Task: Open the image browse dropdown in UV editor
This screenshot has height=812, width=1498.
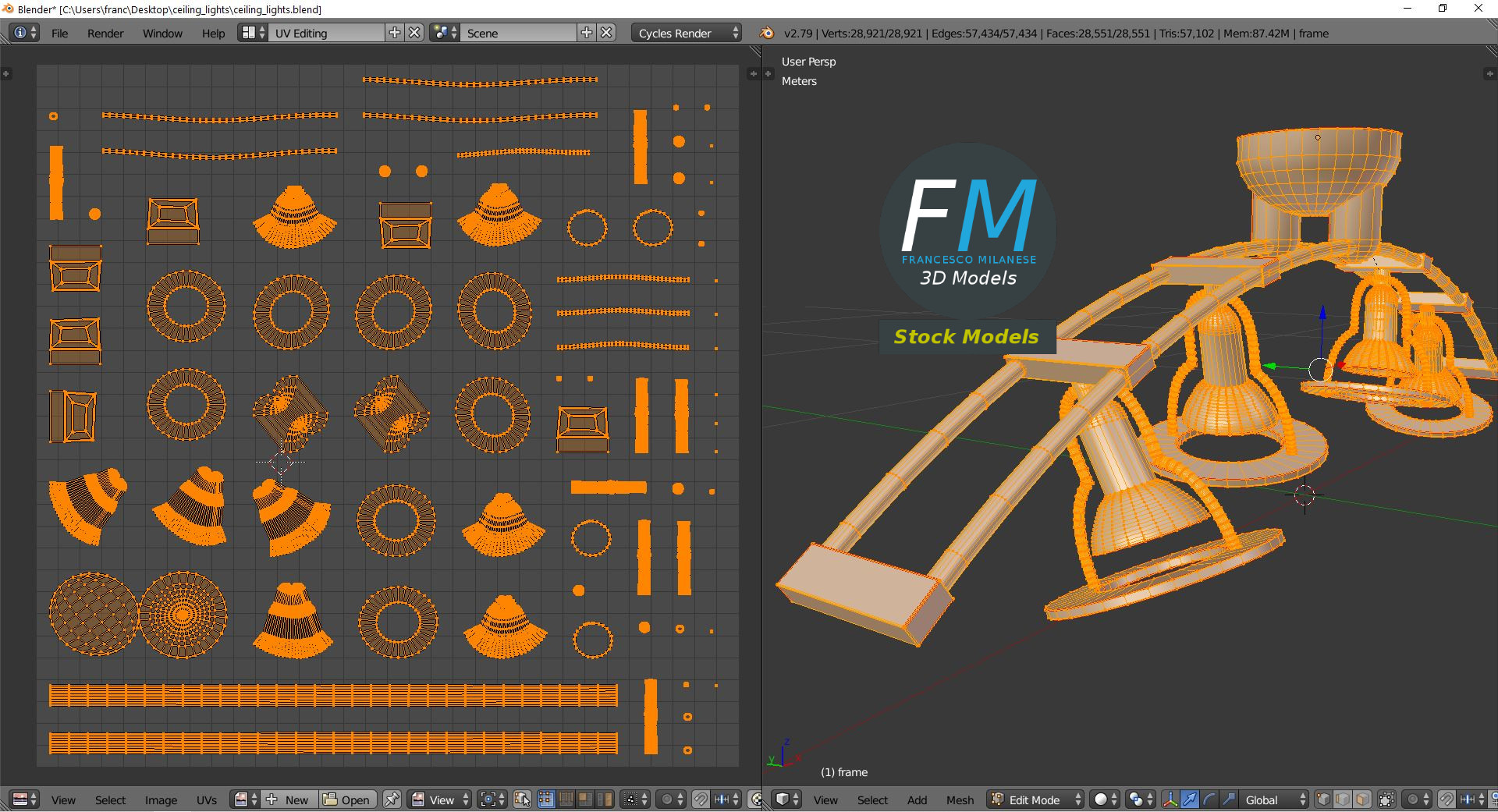Action: pyautogui.click(x=247, y=800)
